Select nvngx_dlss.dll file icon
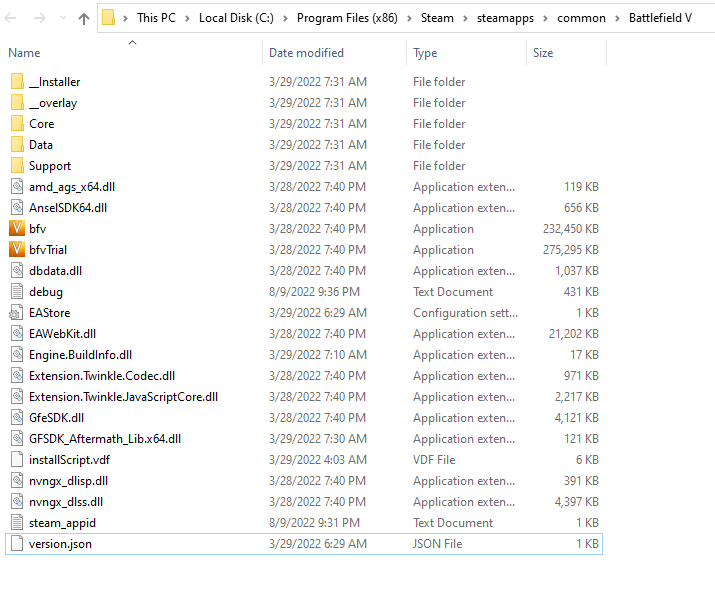715x589 pixels. (x=17, y=501)
